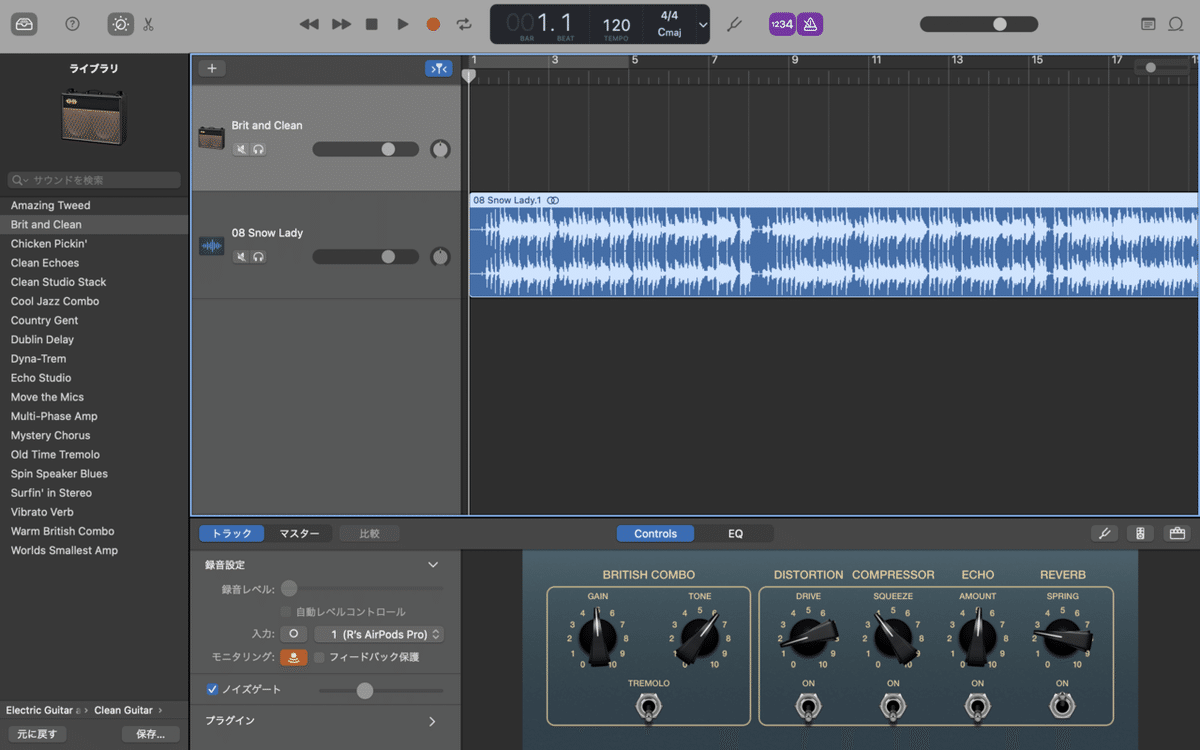
Task: Toggle the Cycle loop button
Action: click(464, 24)
